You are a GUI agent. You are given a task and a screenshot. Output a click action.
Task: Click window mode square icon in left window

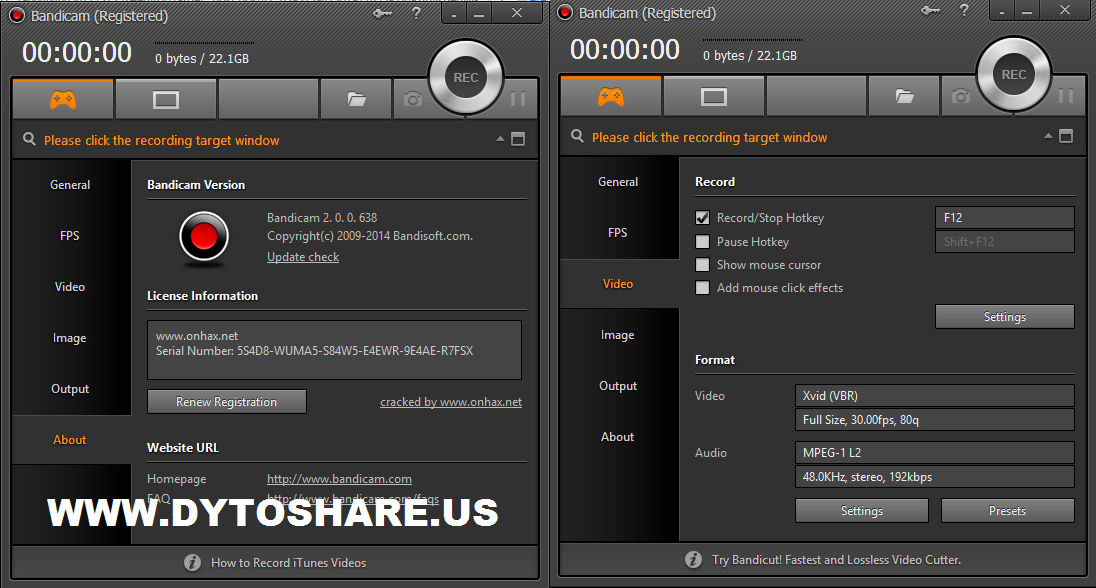[518, 139]
